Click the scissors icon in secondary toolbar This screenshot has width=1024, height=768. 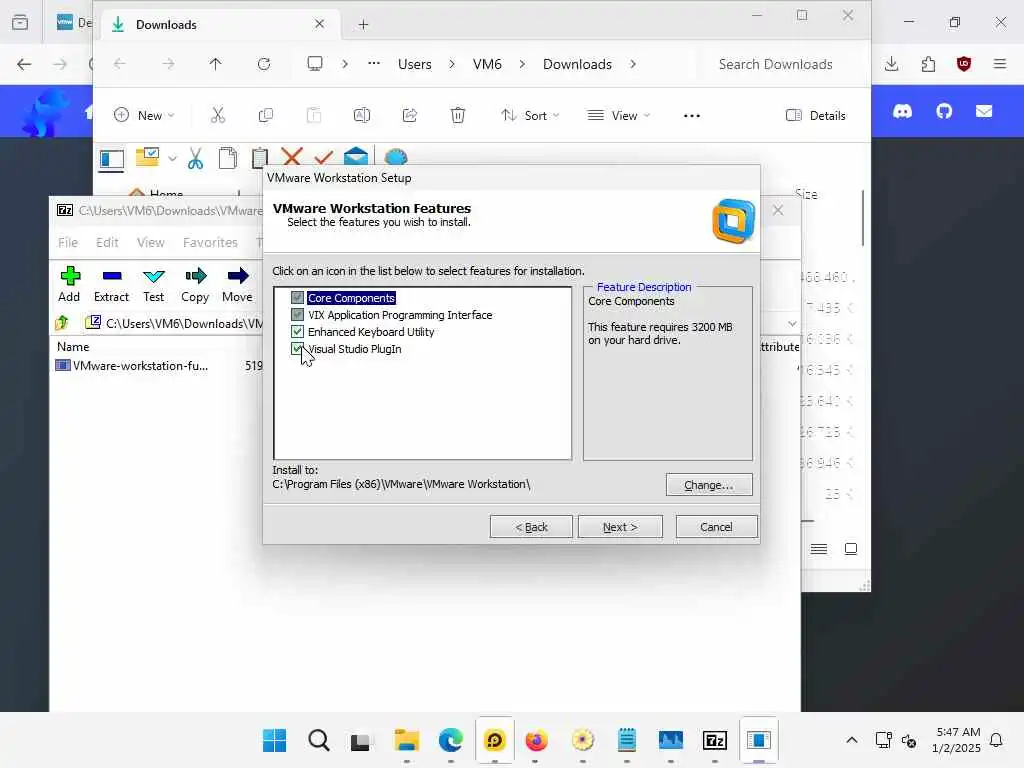pos(195,158)
